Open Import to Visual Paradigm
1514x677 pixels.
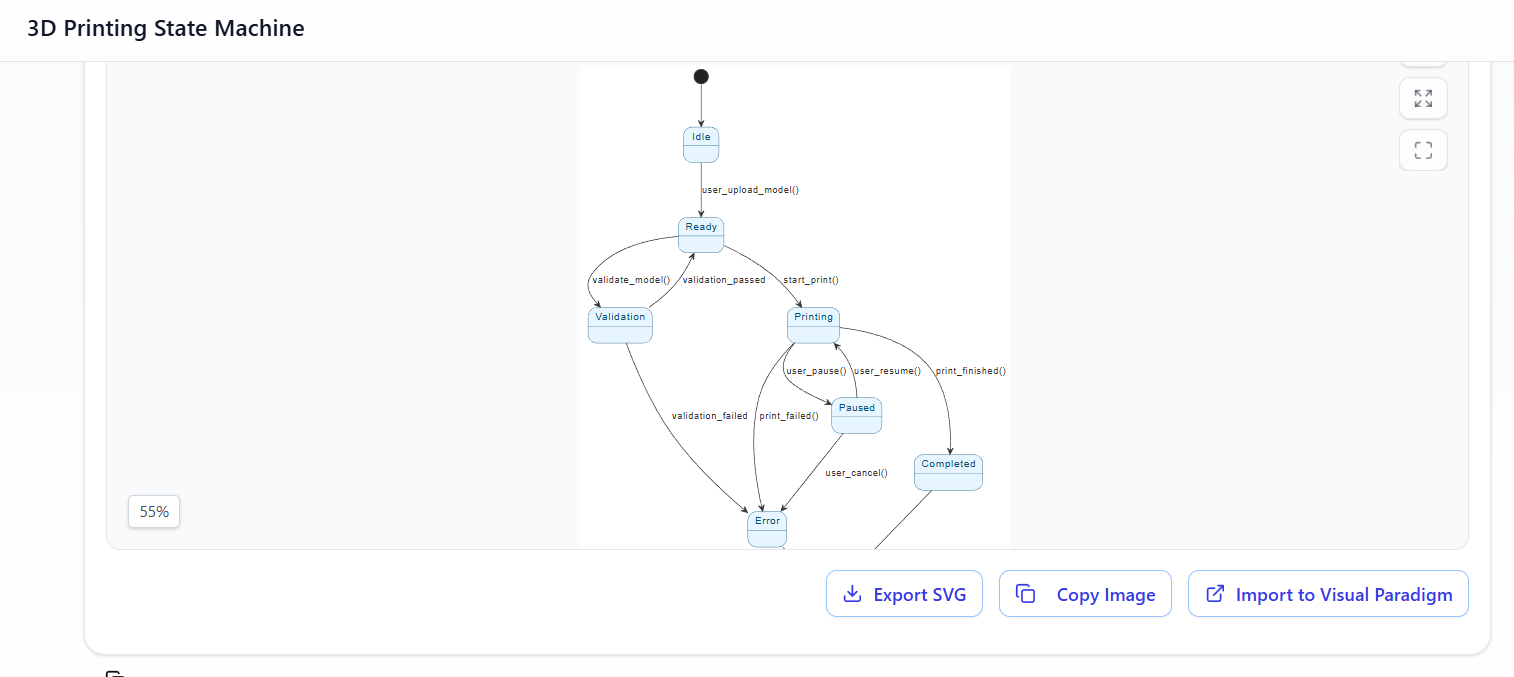point(1328,594)
